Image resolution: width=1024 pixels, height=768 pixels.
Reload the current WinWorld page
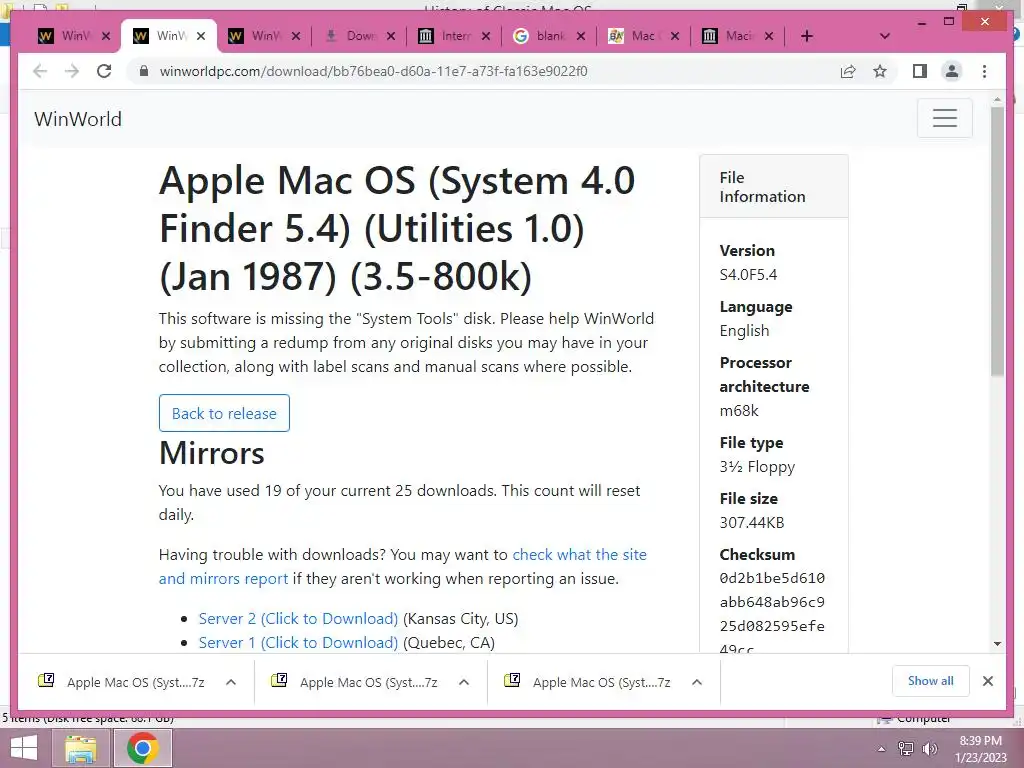(x=104, y=71)
